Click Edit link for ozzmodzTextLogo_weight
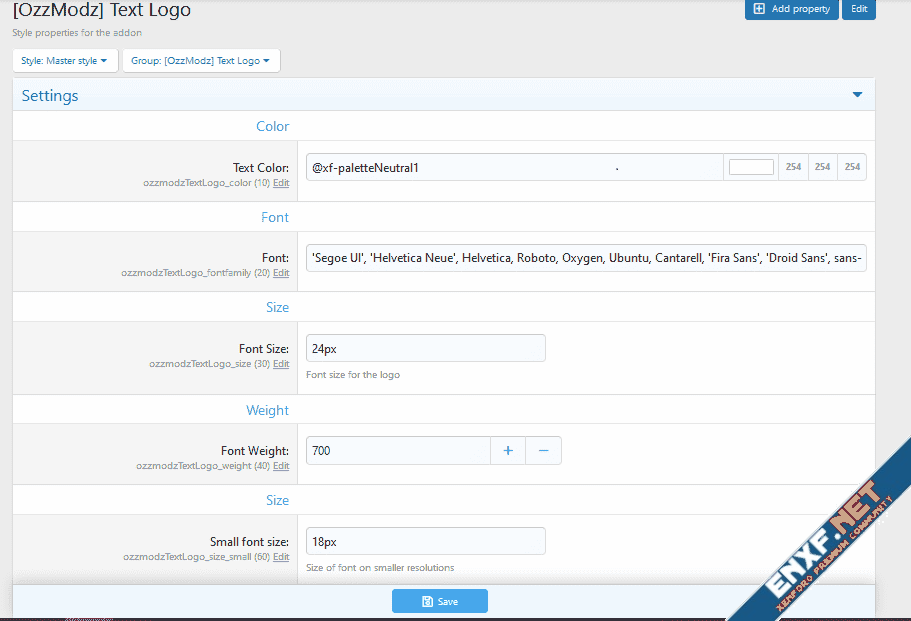The height and width of the screenshot is (621, 911). coord(281,466)
